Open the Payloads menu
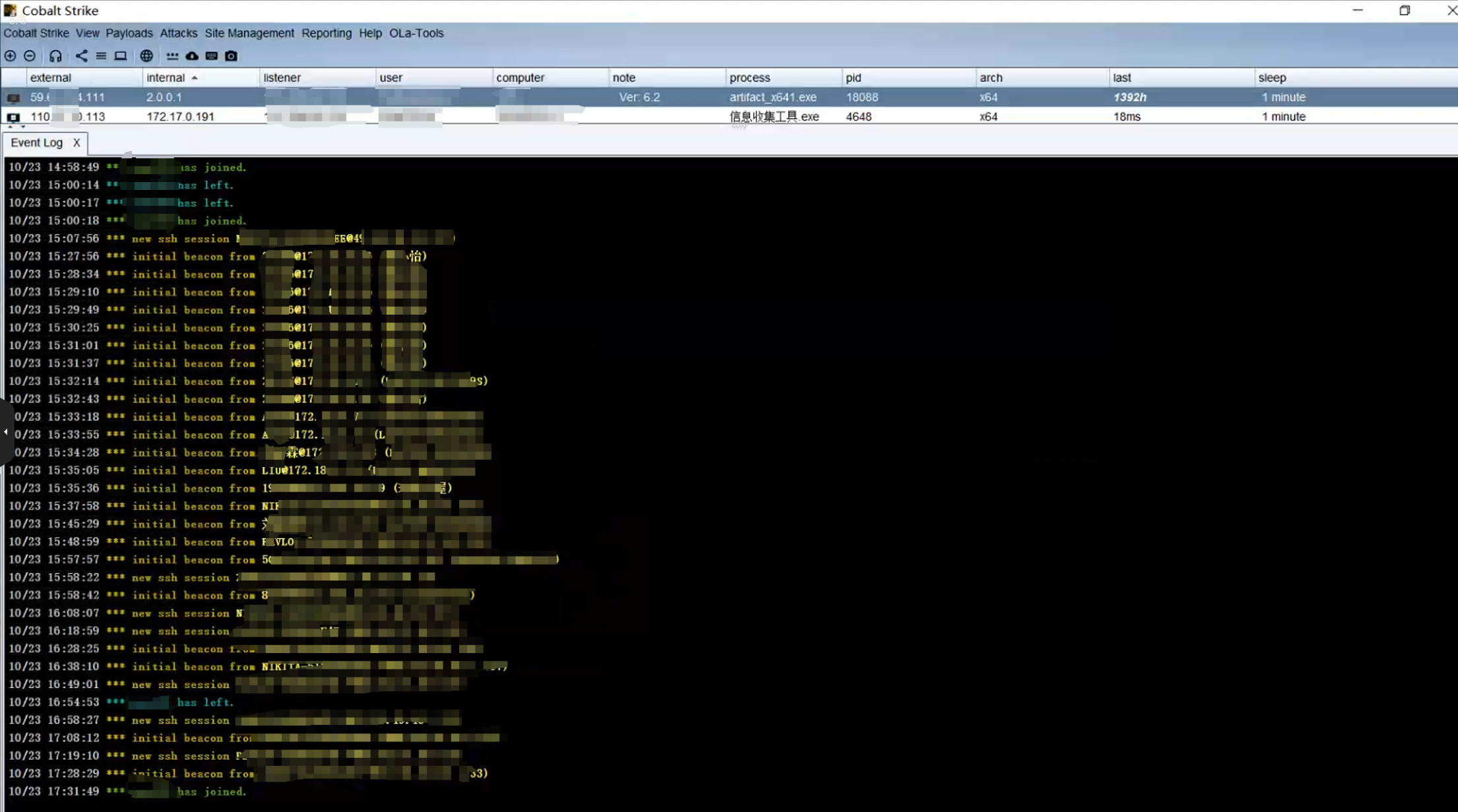 (x=129, y=33)
